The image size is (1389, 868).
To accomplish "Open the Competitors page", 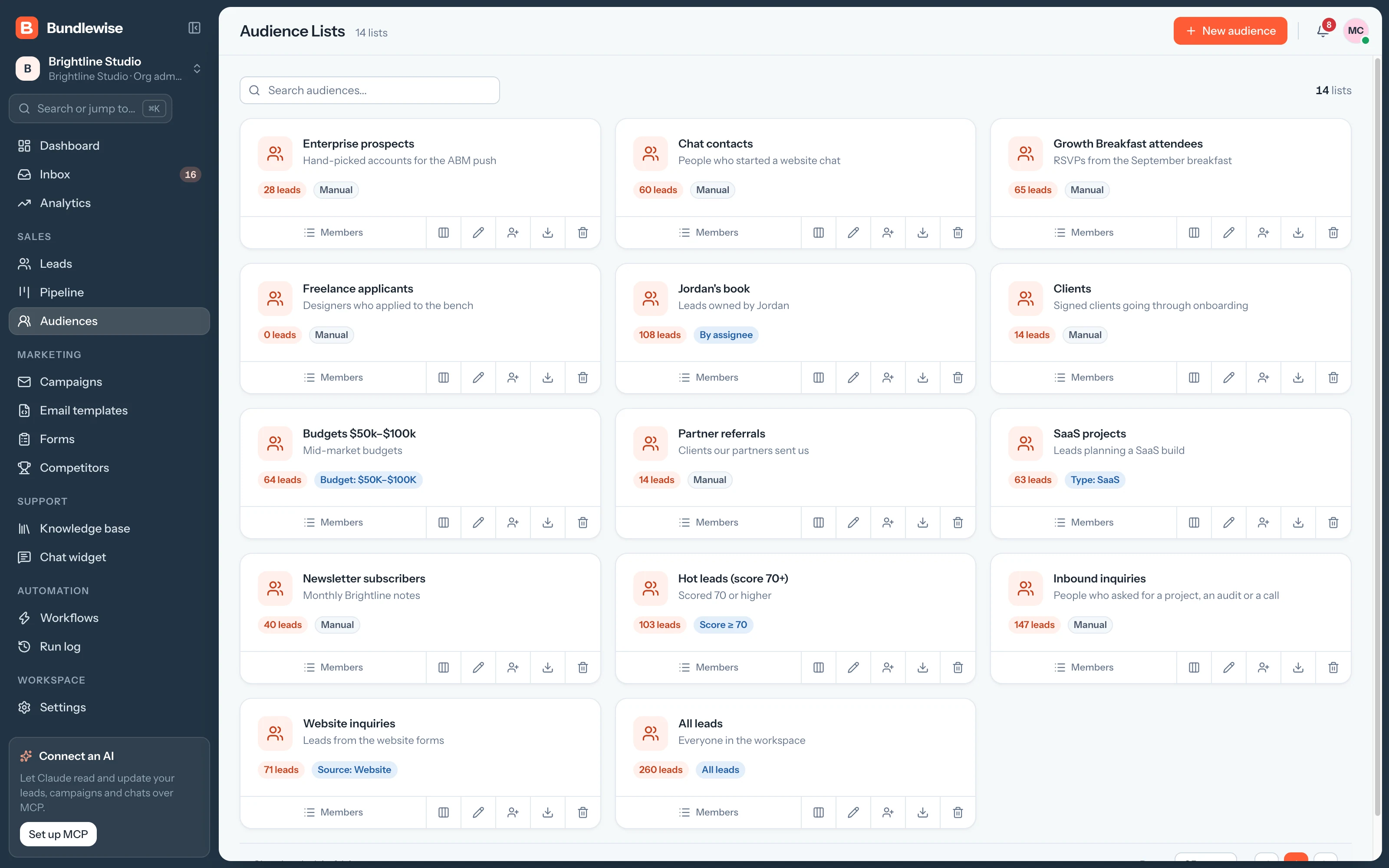I will pyautogui.click(x=109, y=468).
